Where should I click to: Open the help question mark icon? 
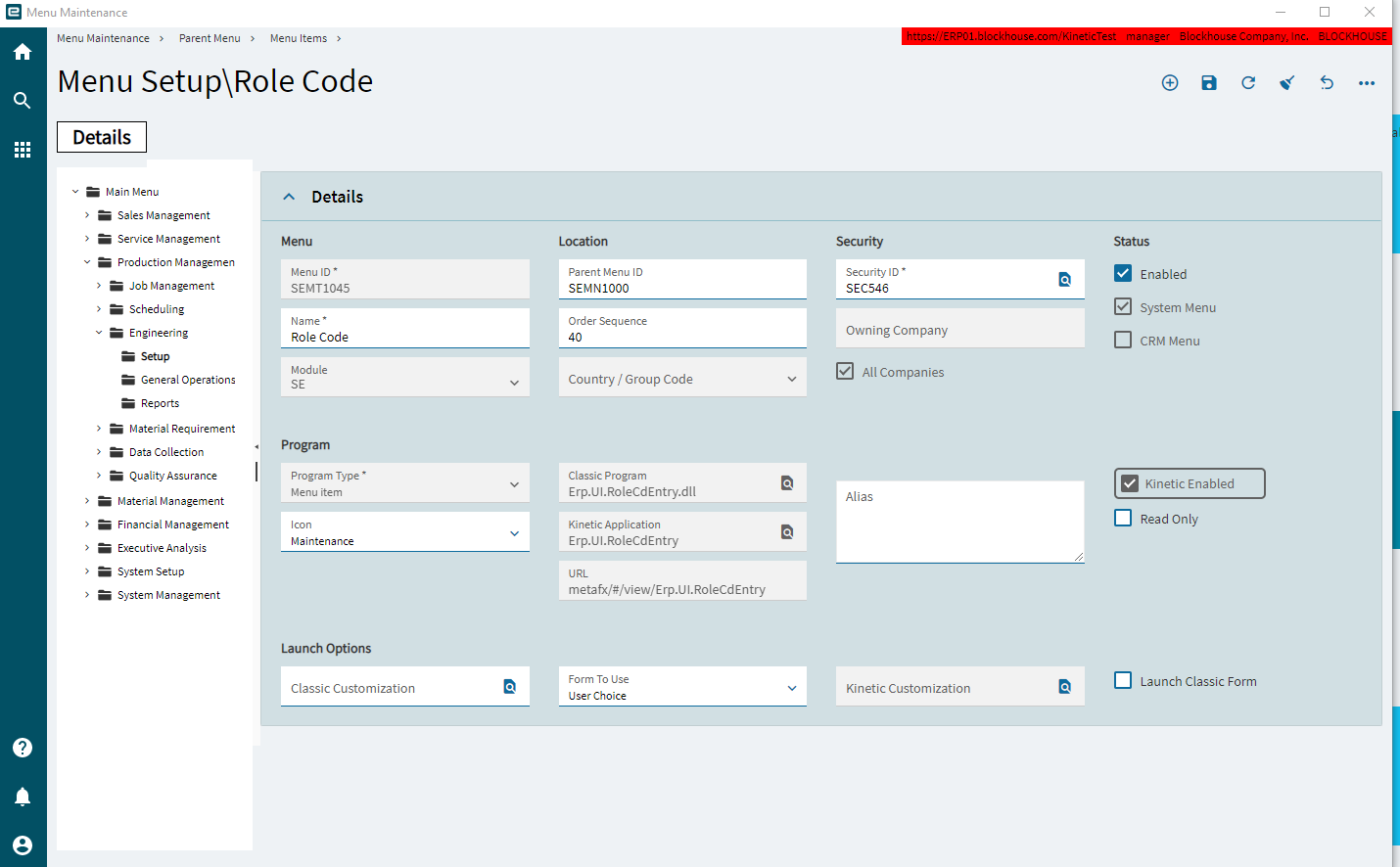pos(23,748)
